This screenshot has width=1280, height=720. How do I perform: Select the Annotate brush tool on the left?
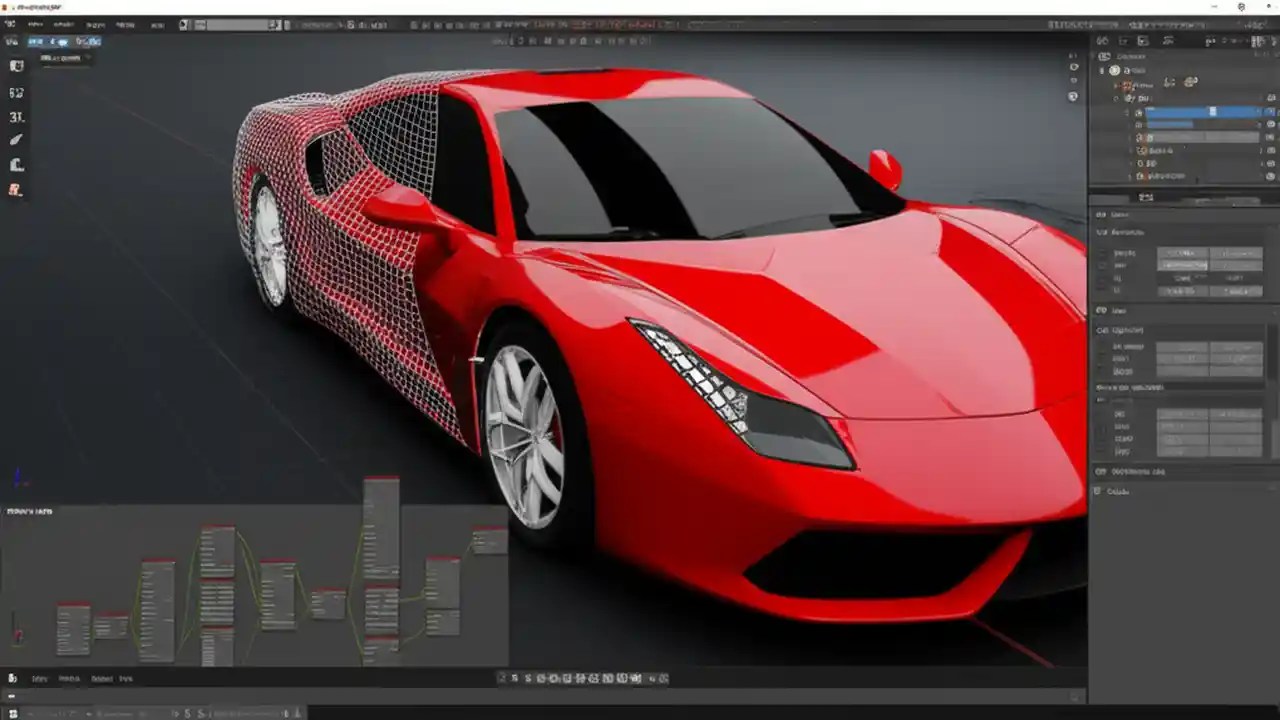[x=16, y=140]
